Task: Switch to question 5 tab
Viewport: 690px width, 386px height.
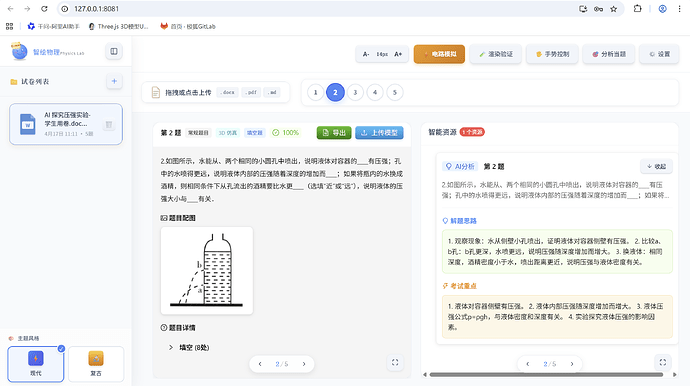Action: (394, 92)
